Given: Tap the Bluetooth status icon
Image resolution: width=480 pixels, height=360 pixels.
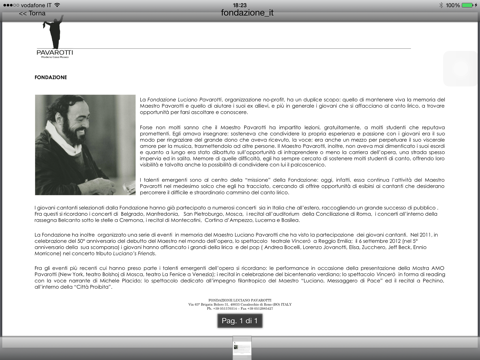Looking at the screenshot, I should [441, 5].
